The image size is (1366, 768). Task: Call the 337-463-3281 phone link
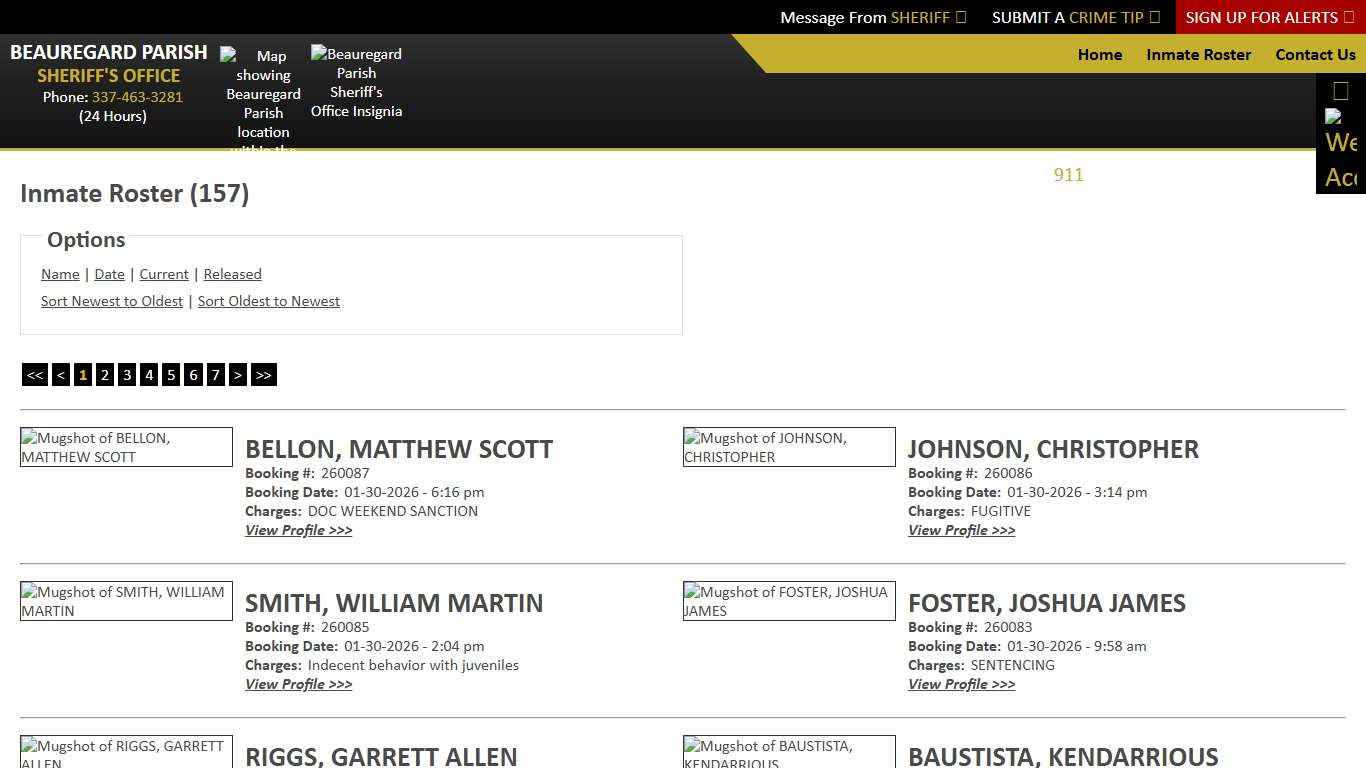click(x=137, y=97)
